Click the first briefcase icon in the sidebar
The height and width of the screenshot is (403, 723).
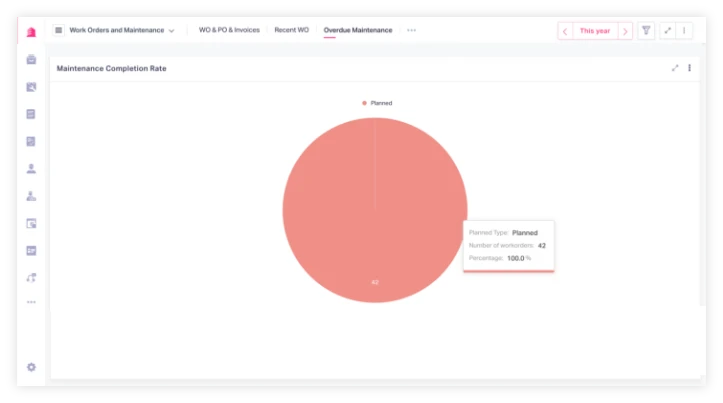tap(31, 60)
